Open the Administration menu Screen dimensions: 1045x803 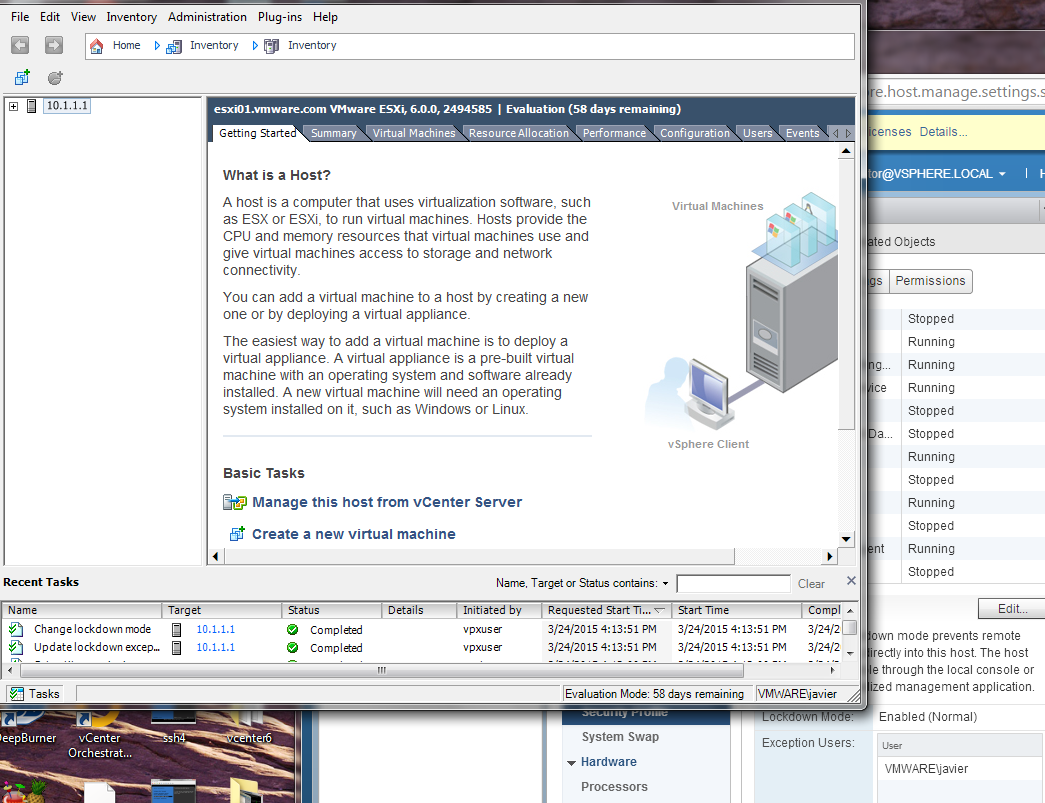click(x=207, y=17)
